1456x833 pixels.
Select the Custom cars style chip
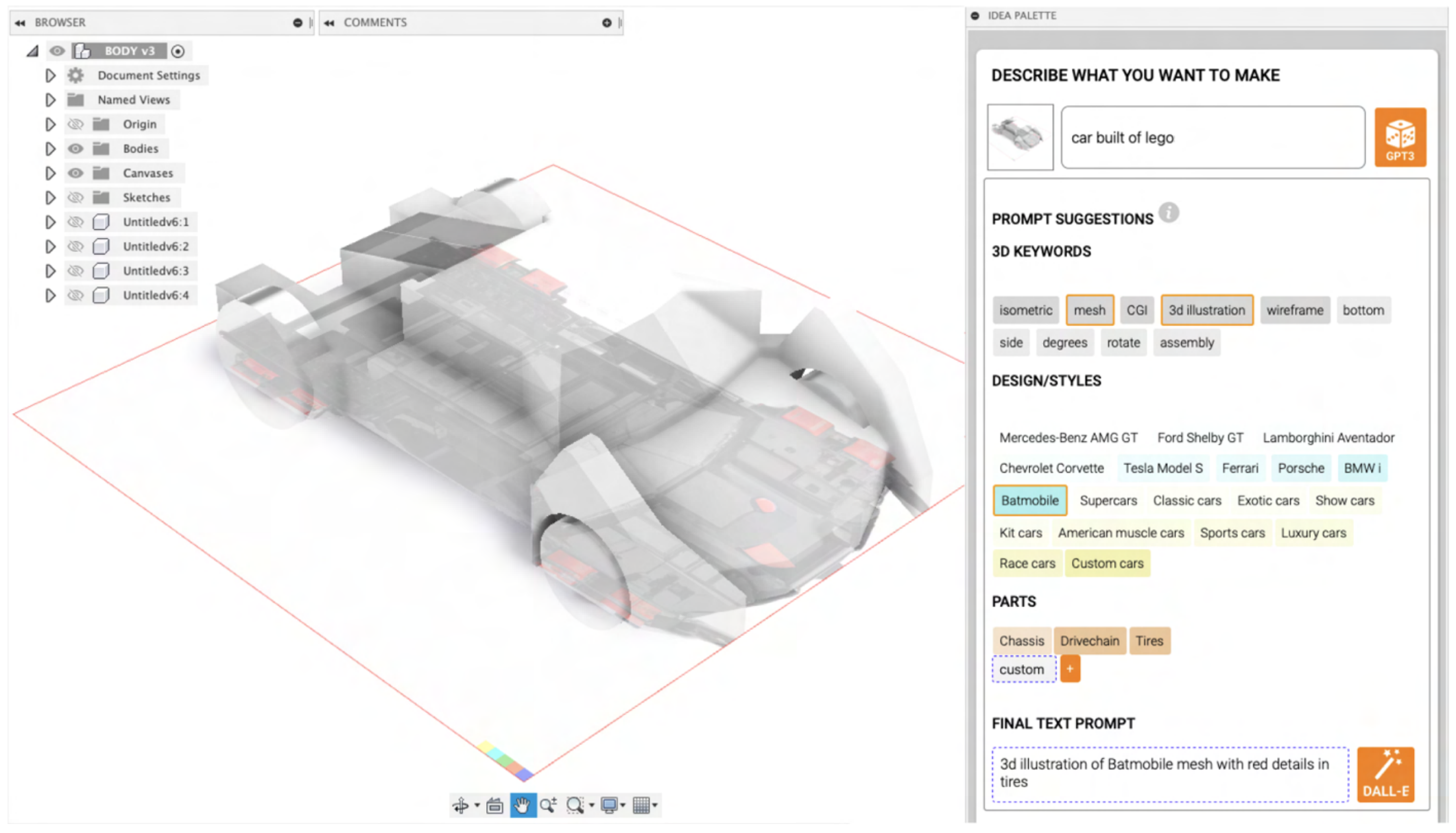click(x=1107, y=563)
